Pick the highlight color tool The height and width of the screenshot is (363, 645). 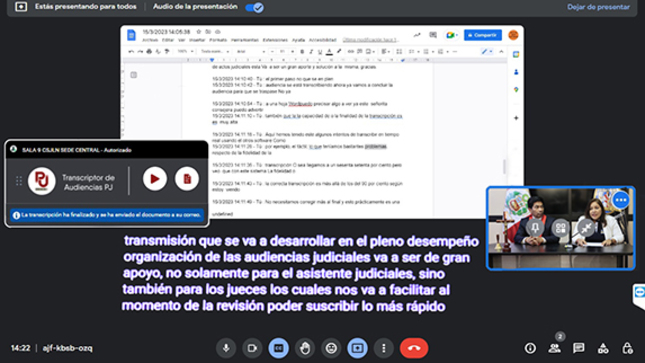coord(339,51)
